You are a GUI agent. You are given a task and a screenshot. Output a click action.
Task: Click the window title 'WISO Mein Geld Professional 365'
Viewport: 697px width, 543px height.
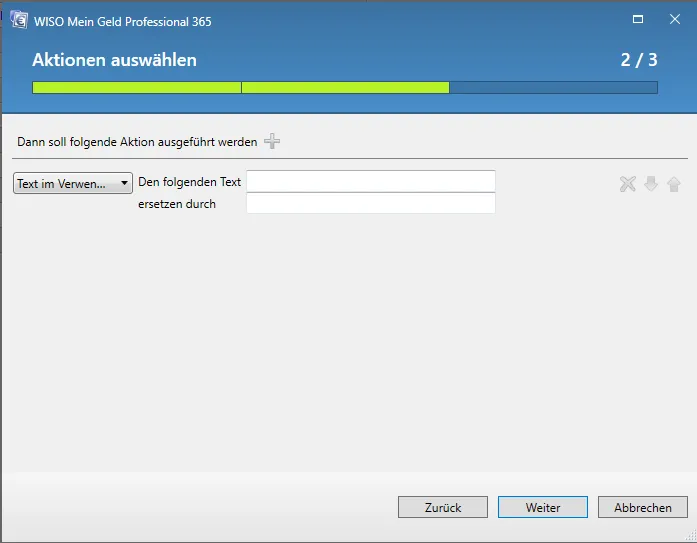pyautogui.click(x=123, y=21)
